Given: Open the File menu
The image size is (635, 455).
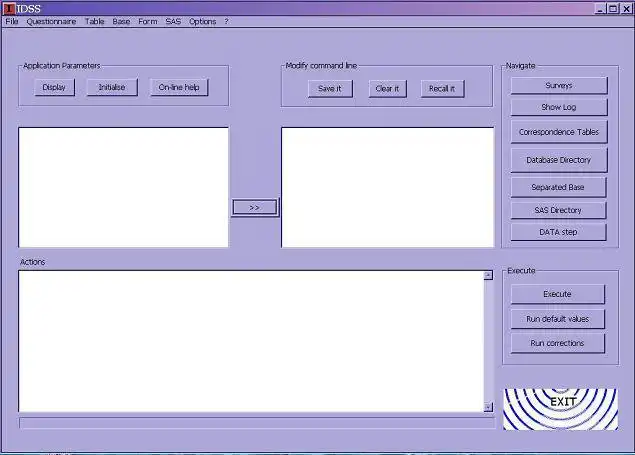Looking at the screenshot, I should click(12, 21).
